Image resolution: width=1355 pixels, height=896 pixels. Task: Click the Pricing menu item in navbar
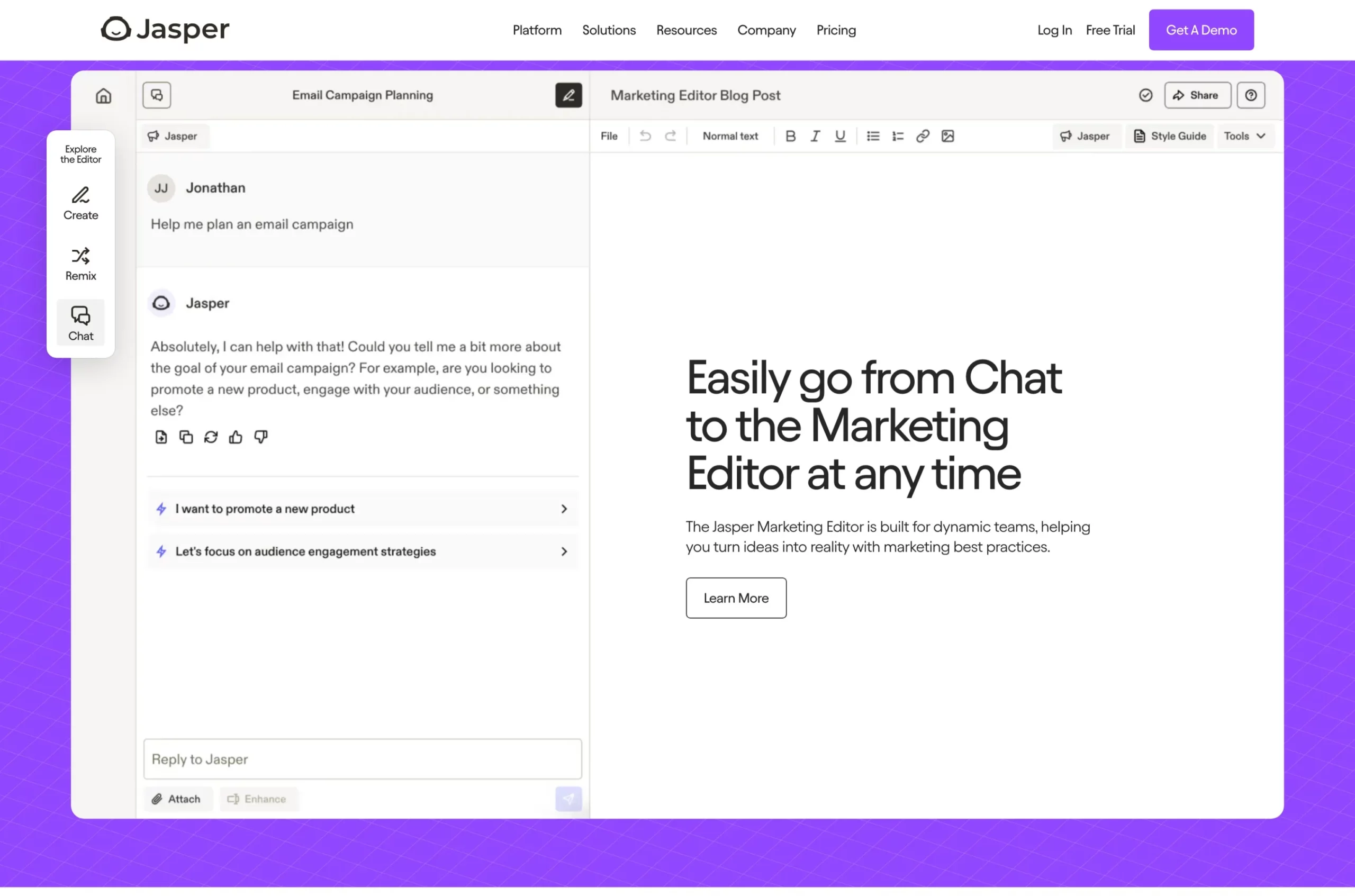(x=836, y=29)
